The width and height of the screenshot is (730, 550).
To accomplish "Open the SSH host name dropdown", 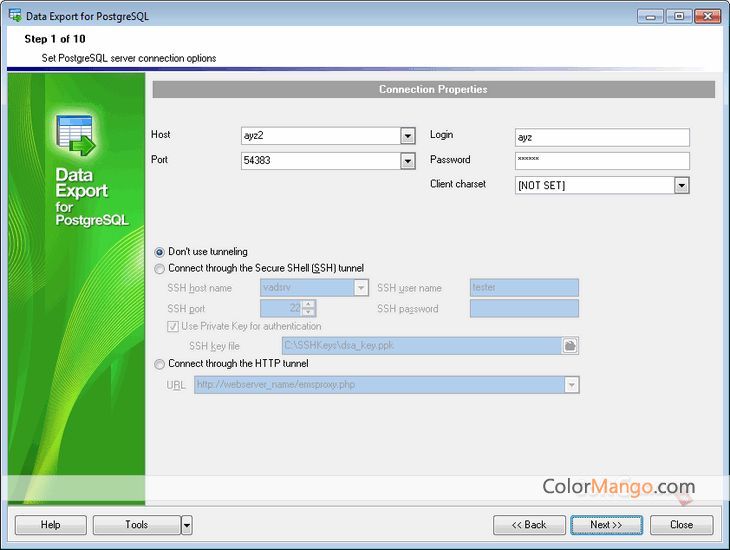I will tap(361, 288).
